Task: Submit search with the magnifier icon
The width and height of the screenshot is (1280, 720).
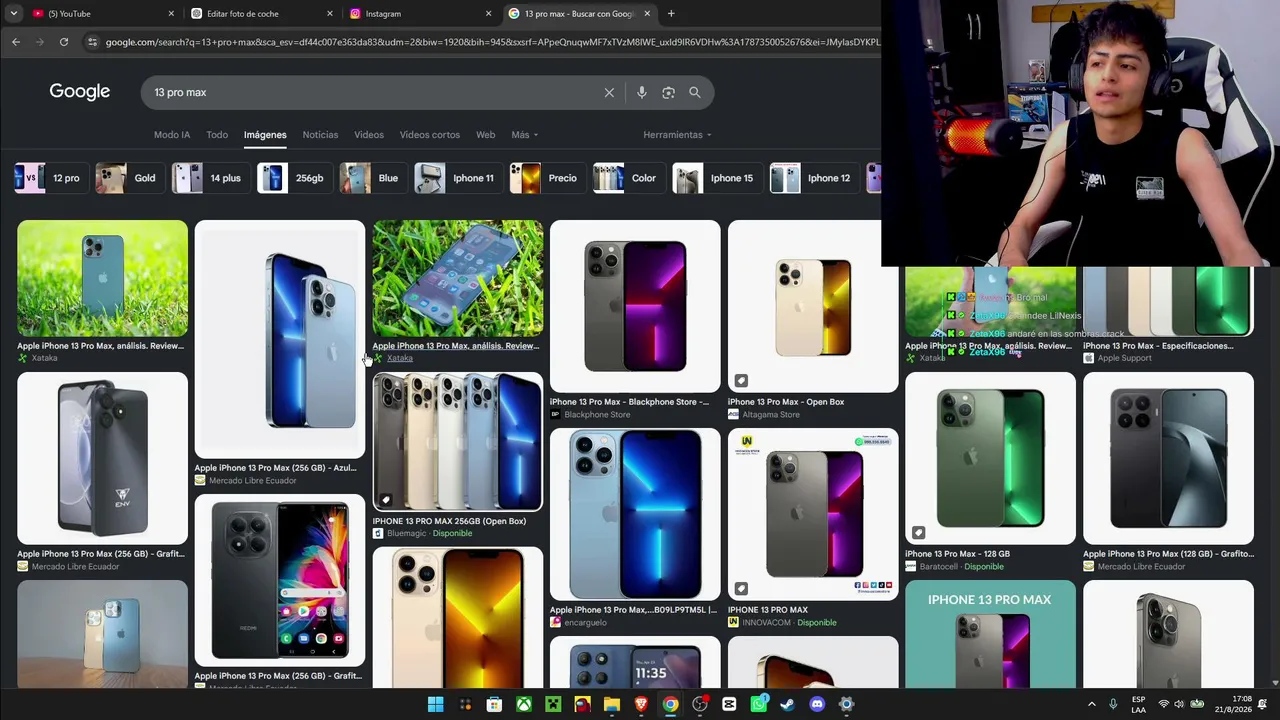Action: click(695, 92)
